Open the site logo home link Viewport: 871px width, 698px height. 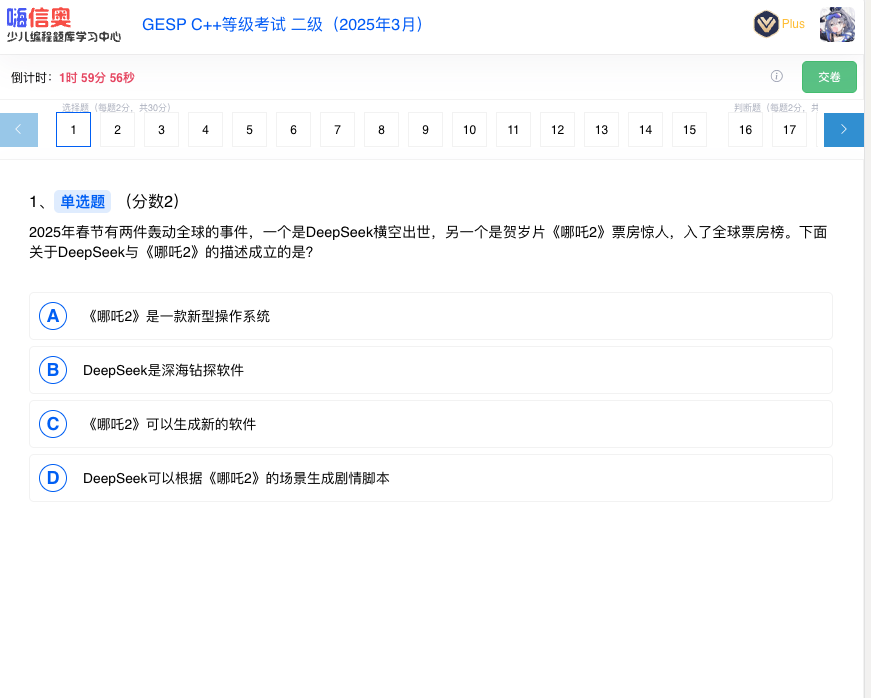[x=63, y=26]
